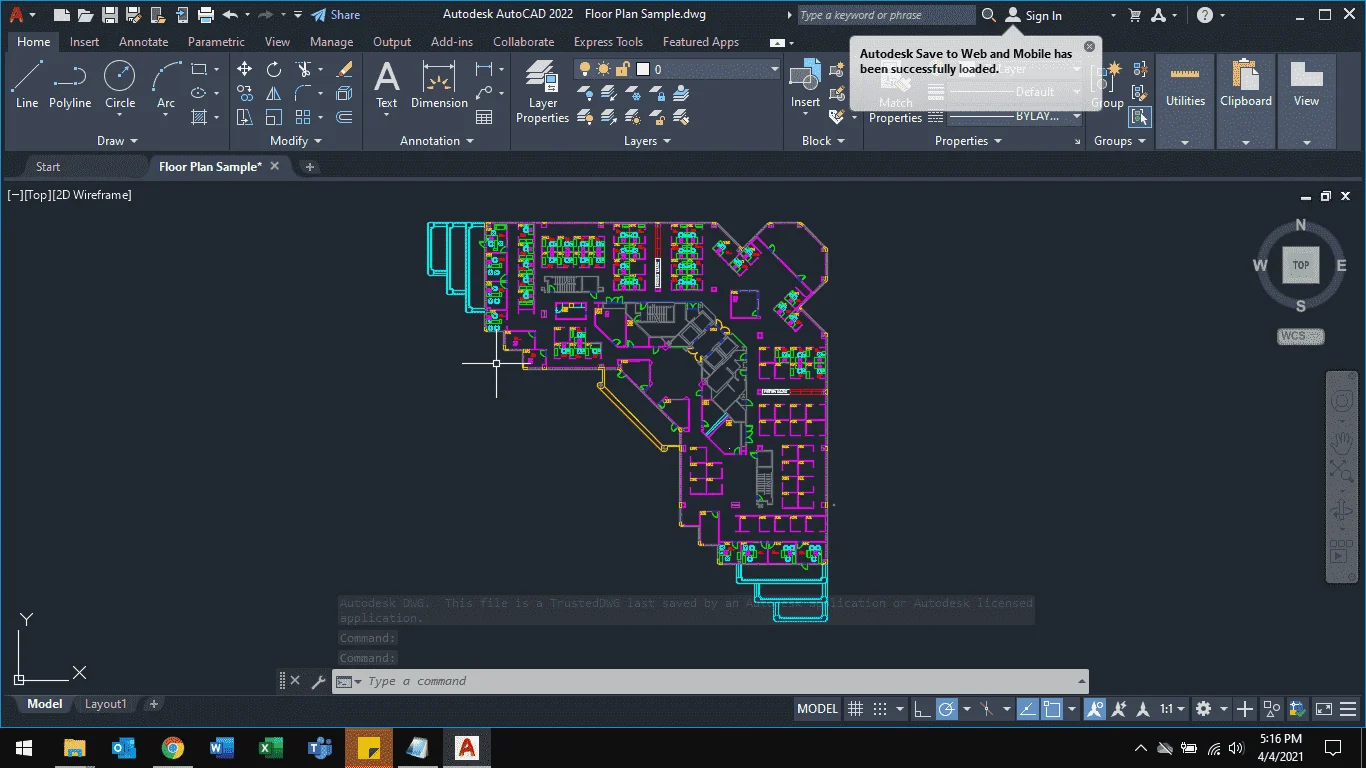Viewport: 1366px width, 768px height.
Task: Toggle Isometric Drafting in status bar
Action: (987, 709)
